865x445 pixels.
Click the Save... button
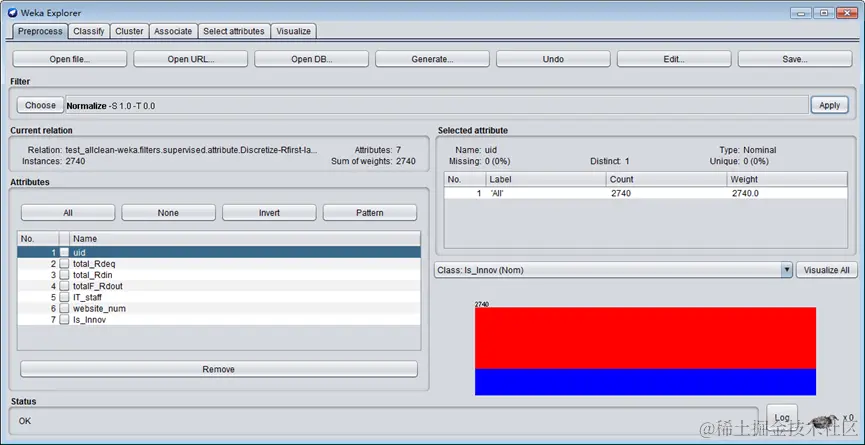[795, 59]
